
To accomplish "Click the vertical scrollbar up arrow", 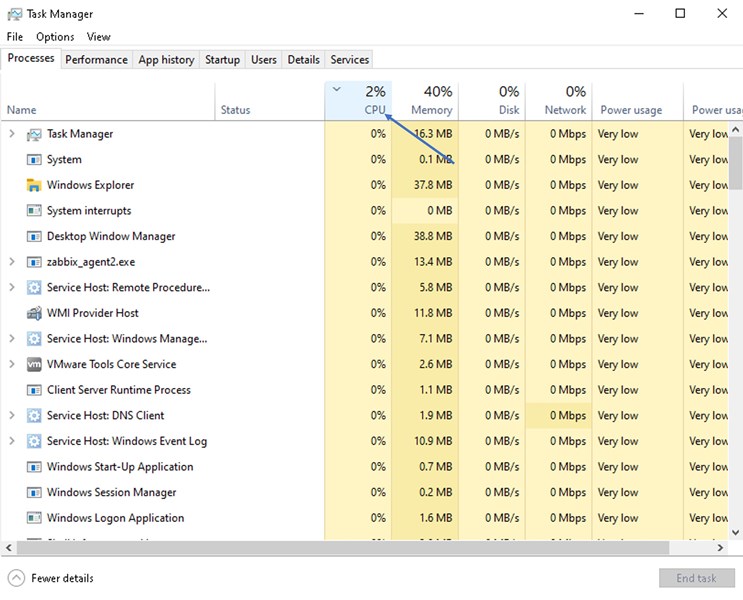I will pyautogui.click(x=735, y=129).
